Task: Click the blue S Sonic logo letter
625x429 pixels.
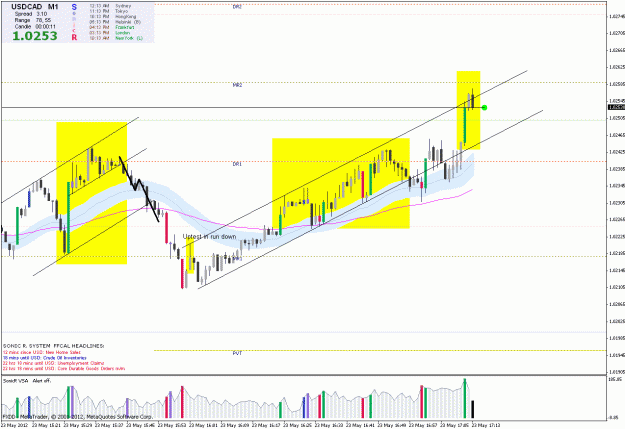Action: [74, 7]
